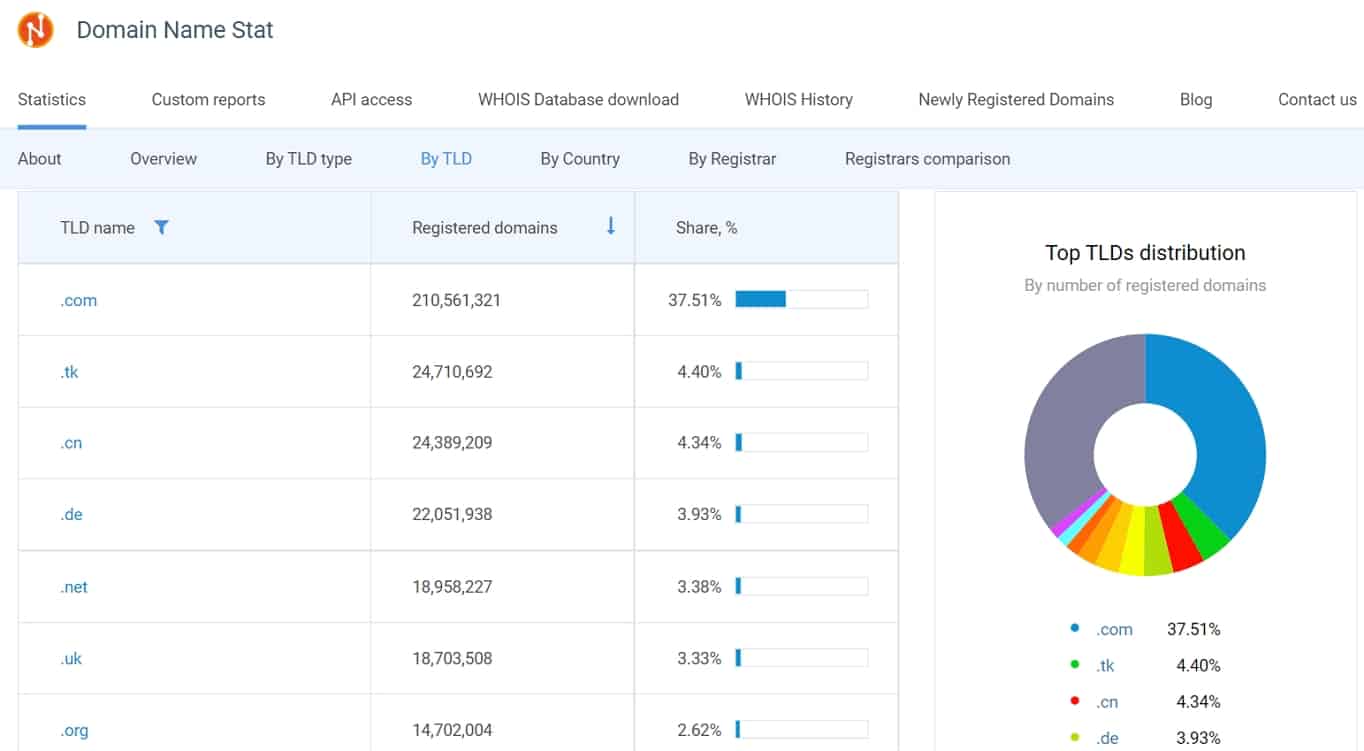
Task: Open the Registrars comparison sub-tab
Action: [x=927, y=158]
